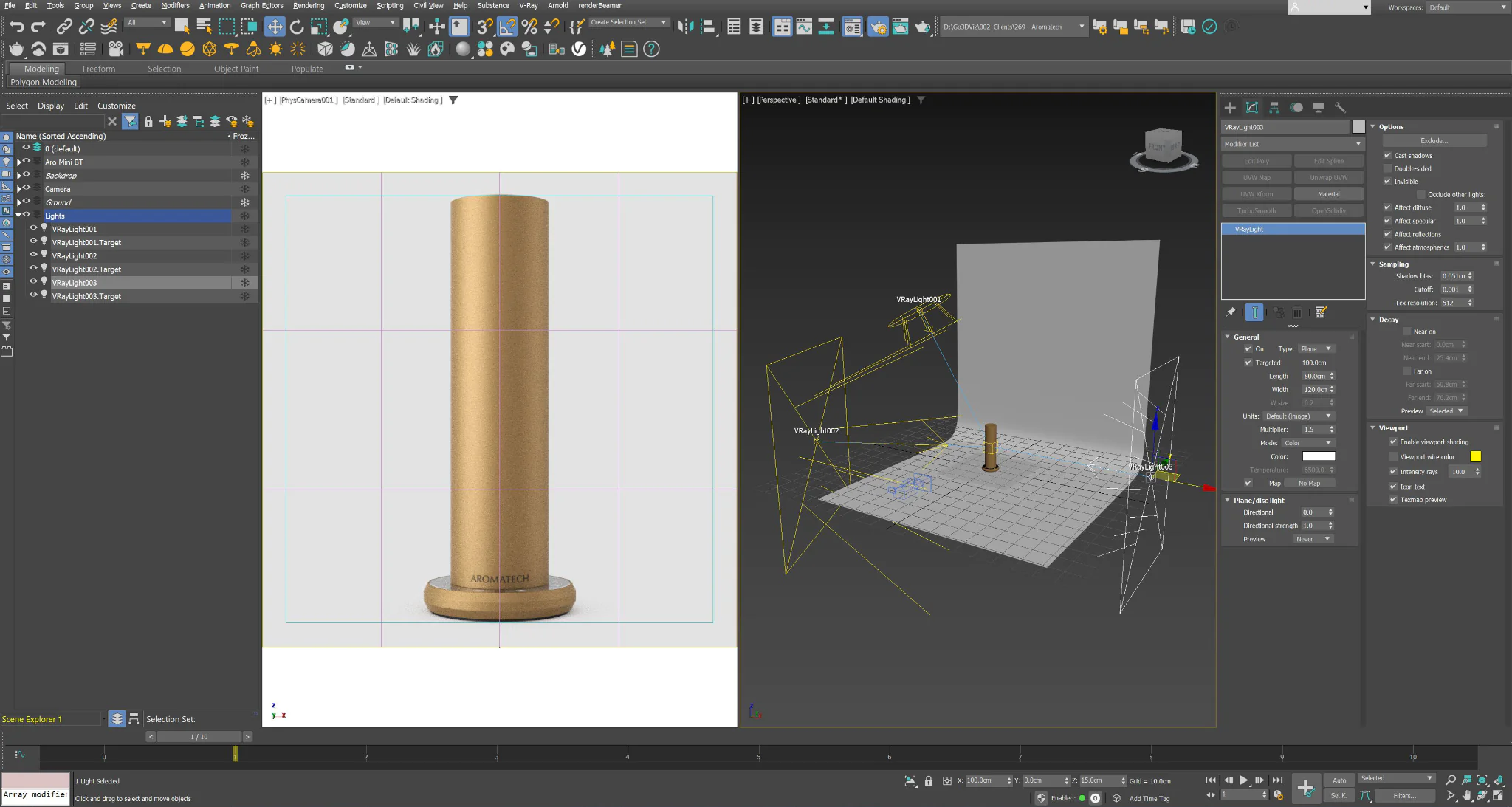Click the yellow Viewport wire color swatch
Screen dimensions: 1512x807
pos(1476,457)
